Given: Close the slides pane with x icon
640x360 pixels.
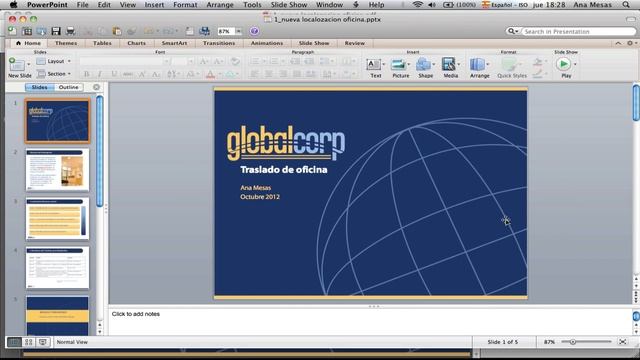Looking at the screenshot, I should click(96, 87).
